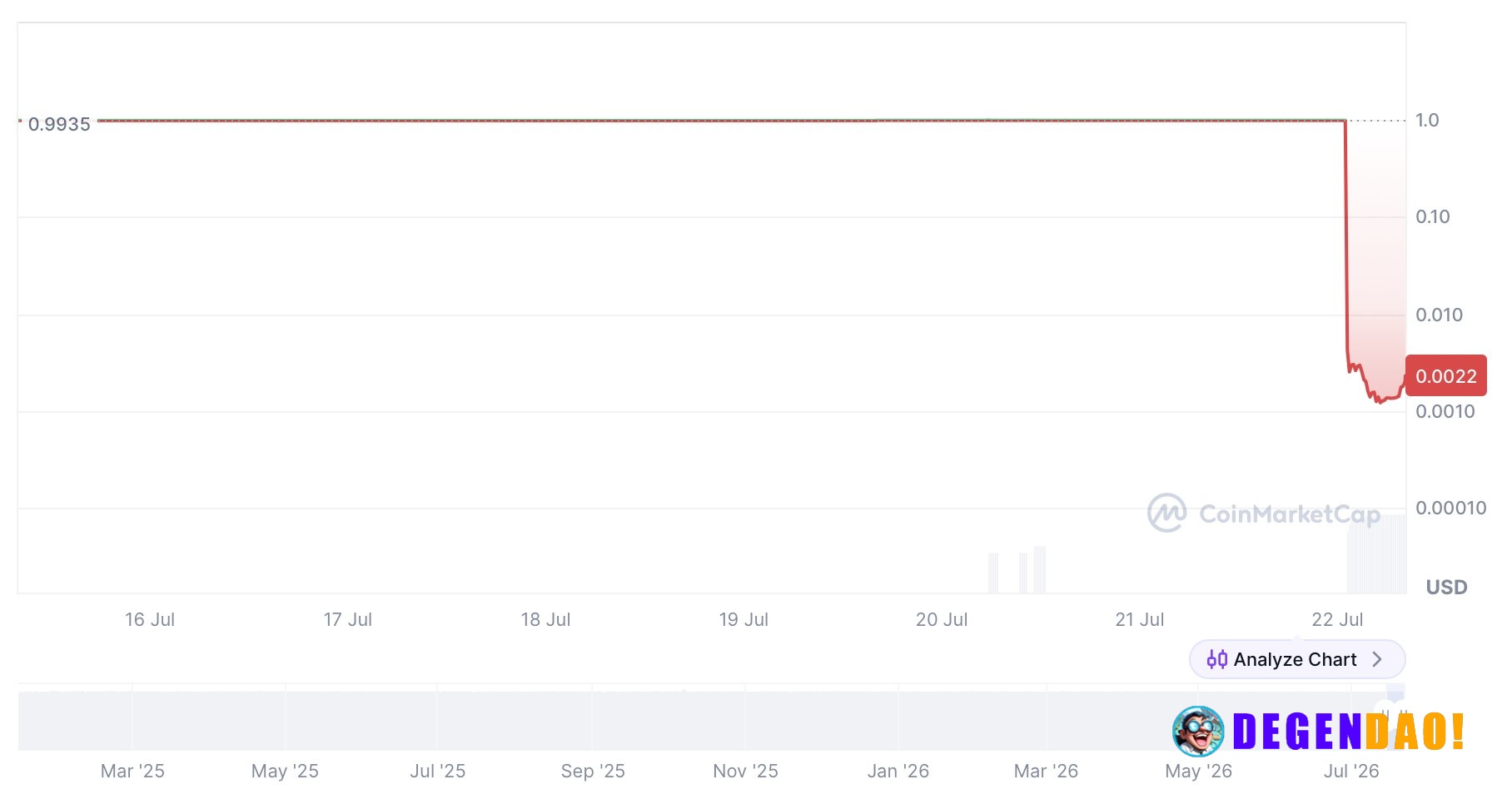
Task: Click the 17 Jul date label
Action: click(x=348, y=619)
